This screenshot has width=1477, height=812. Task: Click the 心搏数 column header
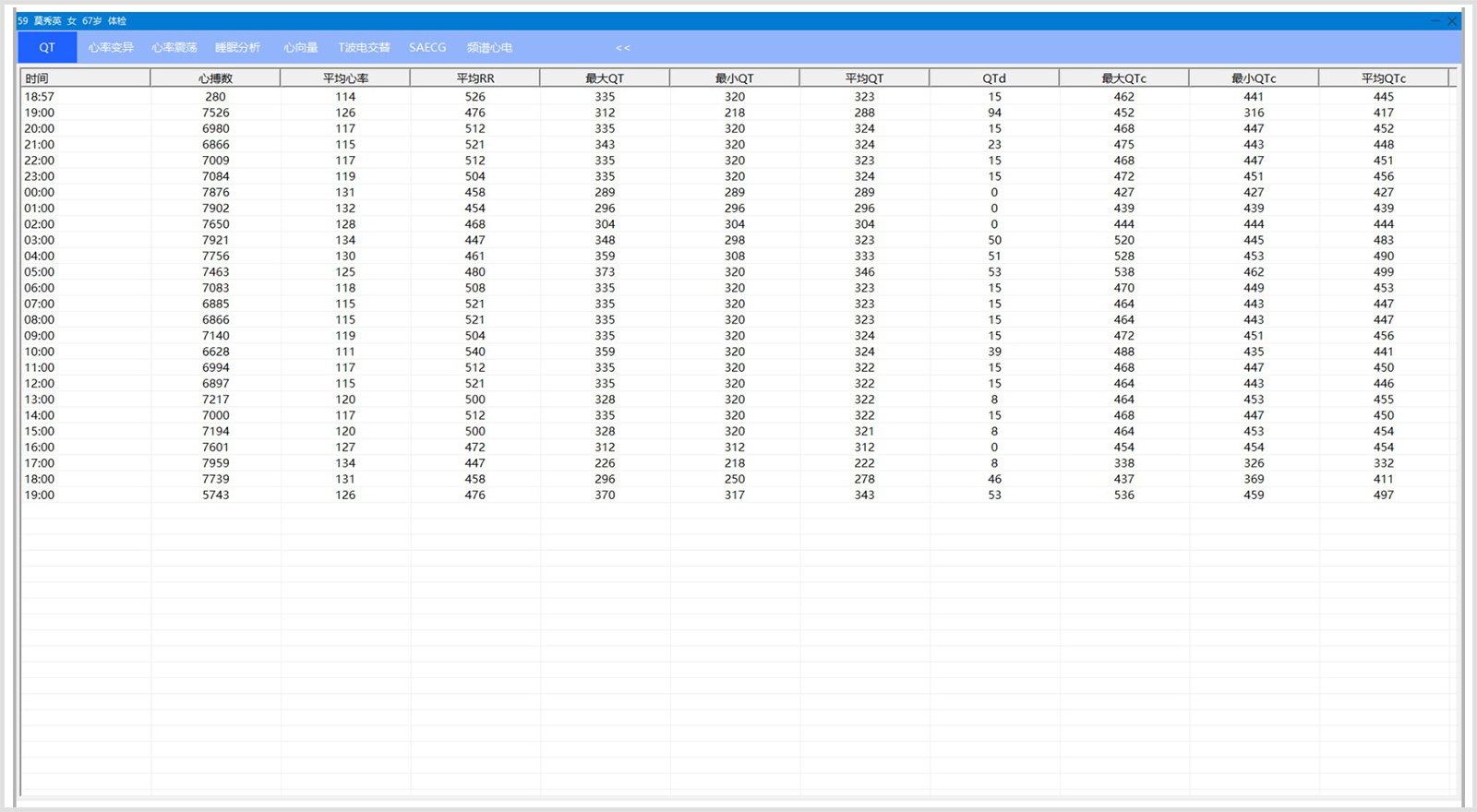click(215, 78)
